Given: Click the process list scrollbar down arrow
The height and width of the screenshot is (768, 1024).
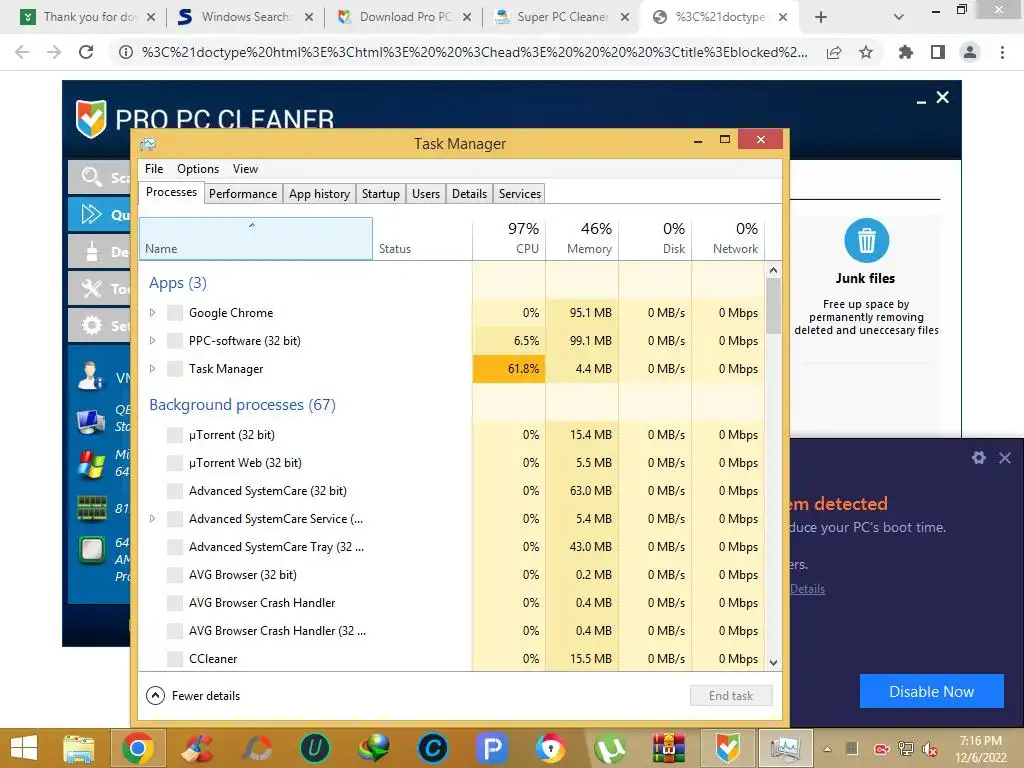Looking at the screenshot, I should click(773, 662).
